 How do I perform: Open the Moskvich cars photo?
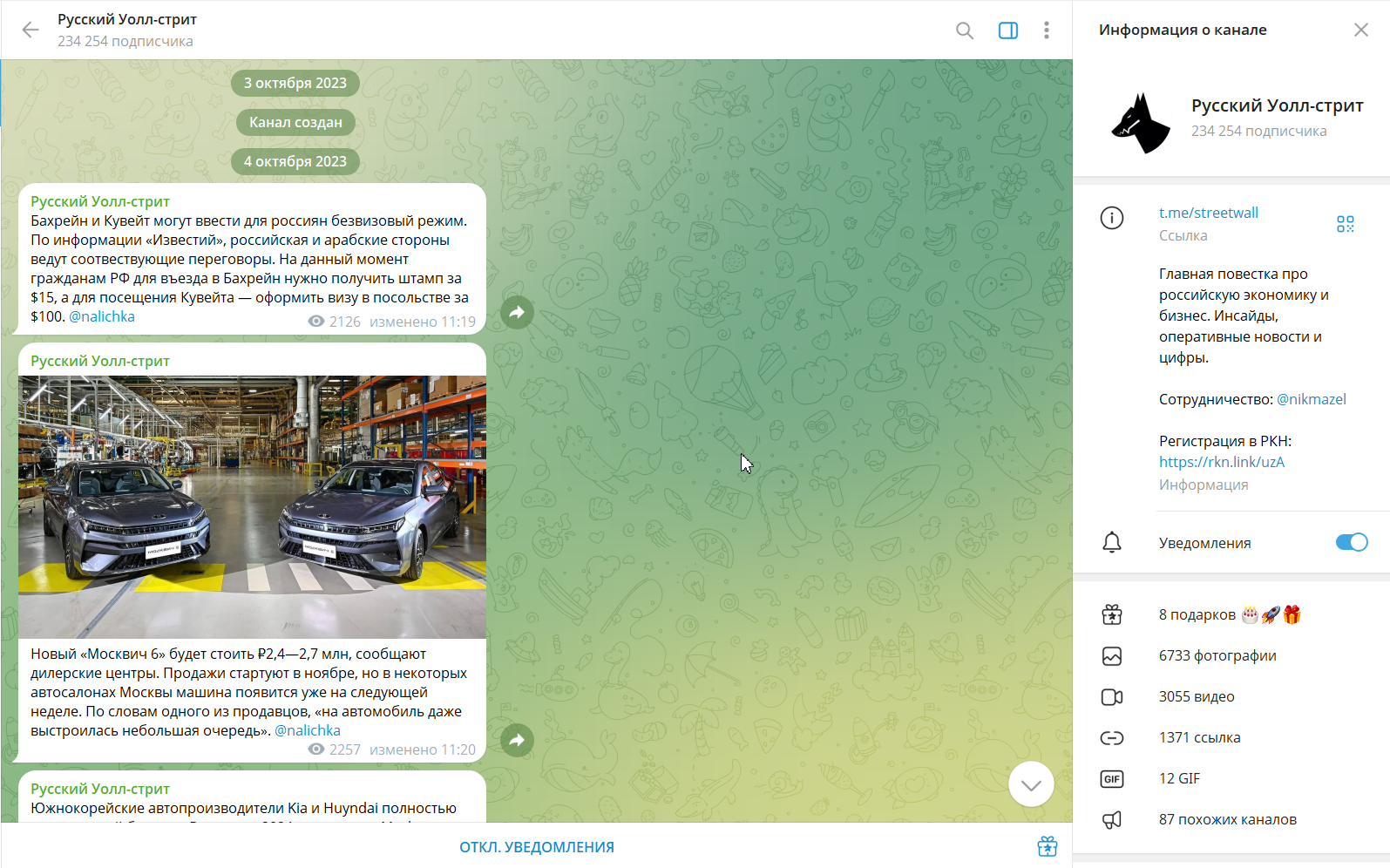coord(252,506)
